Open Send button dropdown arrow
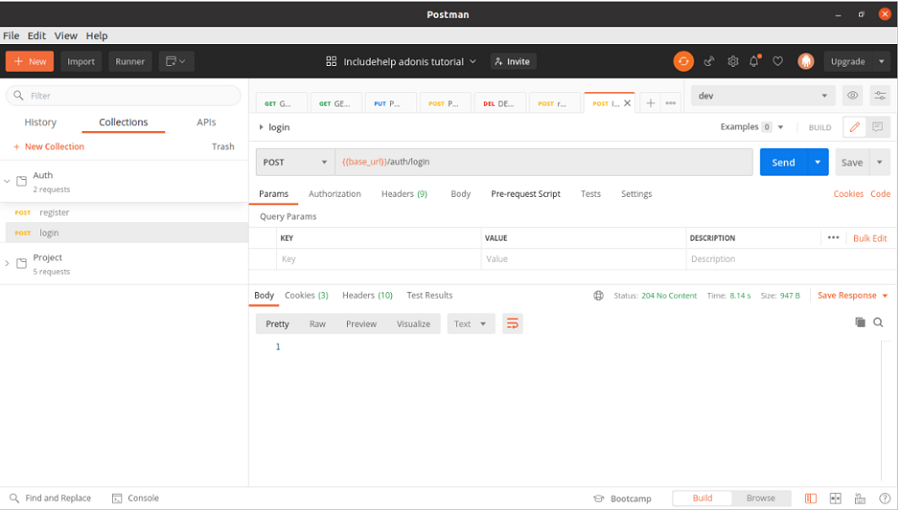Viewport: 900px width, 510px height. point(817,162)
